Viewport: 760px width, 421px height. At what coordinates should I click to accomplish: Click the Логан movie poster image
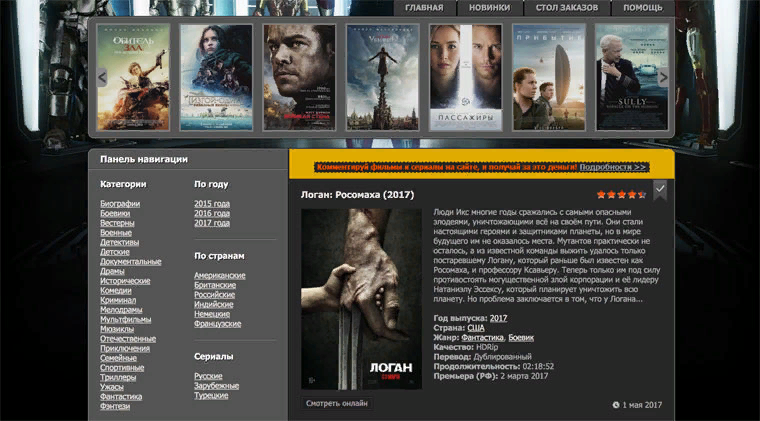pos(361,299)
